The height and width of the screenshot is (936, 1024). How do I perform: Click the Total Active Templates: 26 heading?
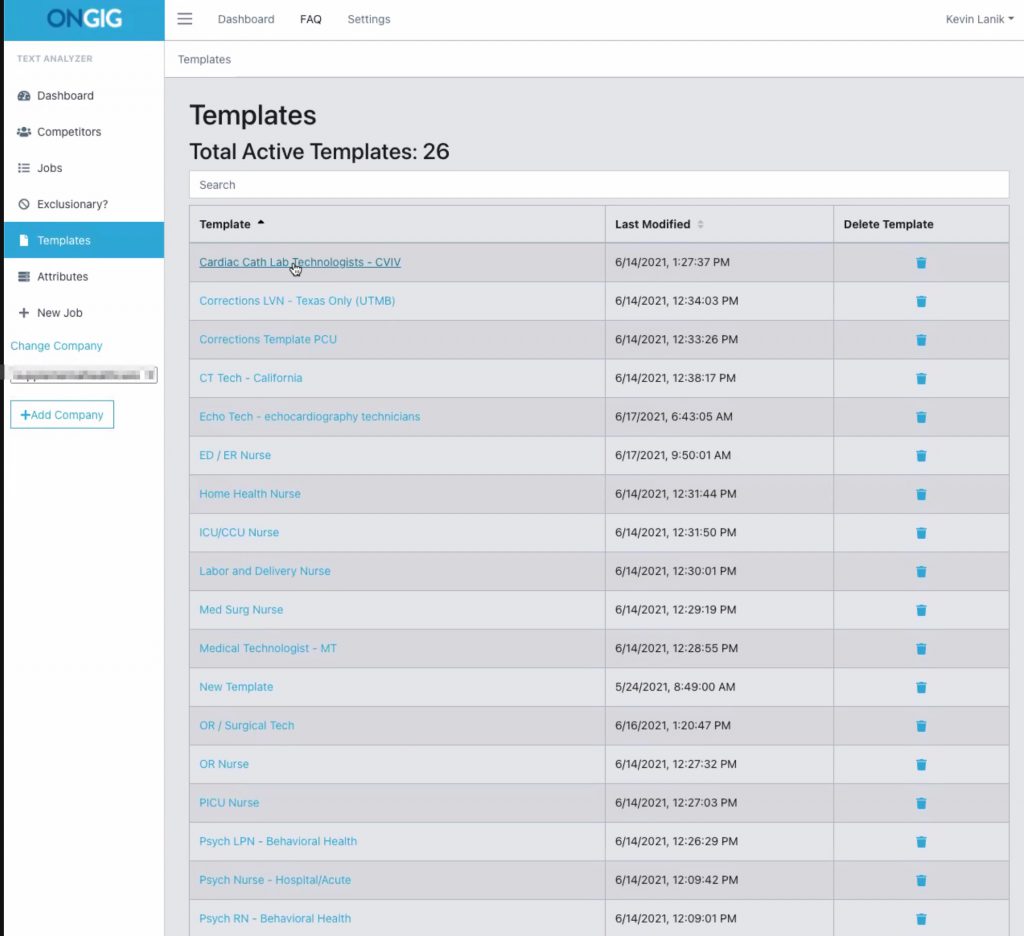319,152
